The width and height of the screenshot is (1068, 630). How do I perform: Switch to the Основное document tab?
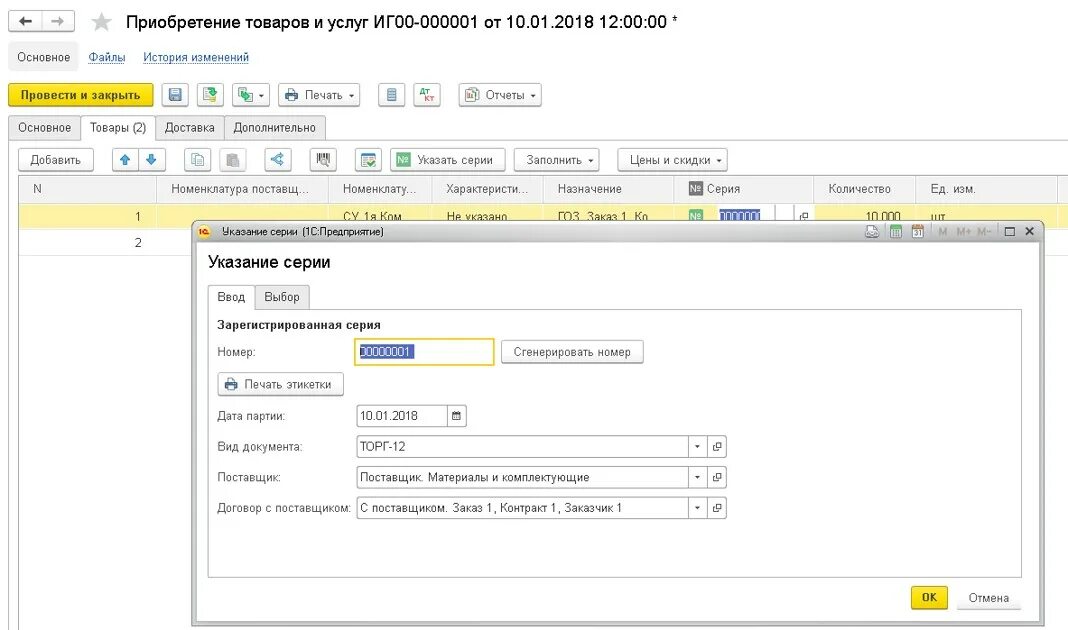tap(44, 127)
